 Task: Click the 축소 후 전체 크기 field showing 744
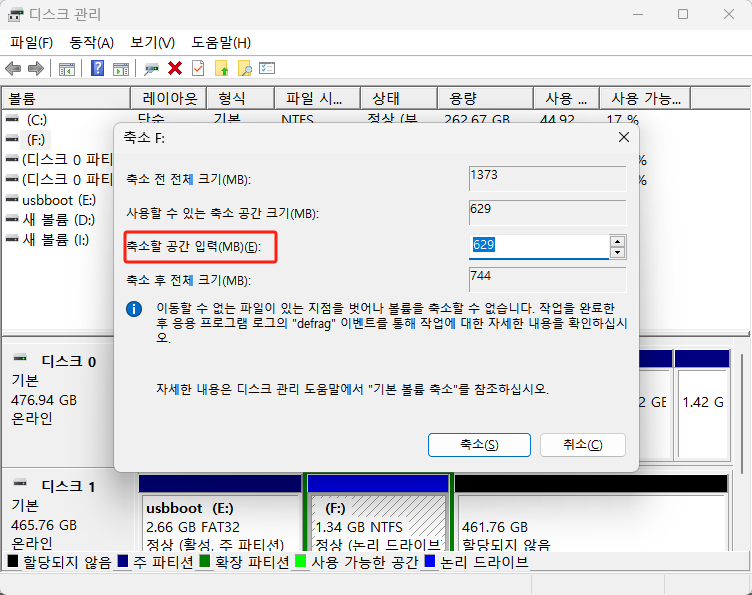pos(548,280)
